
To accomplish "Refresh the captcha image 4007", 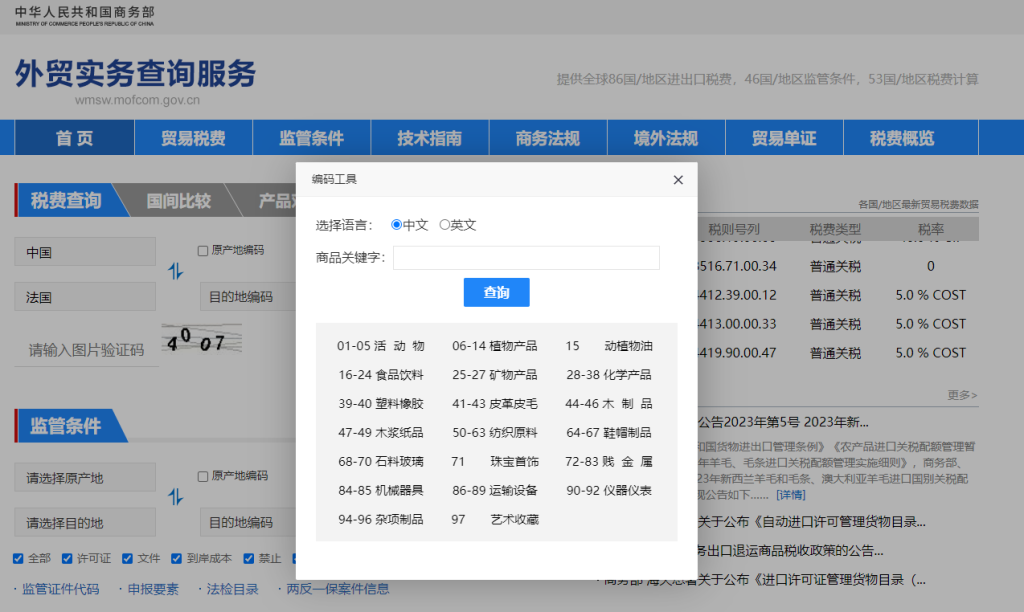I will coord(202,339).
